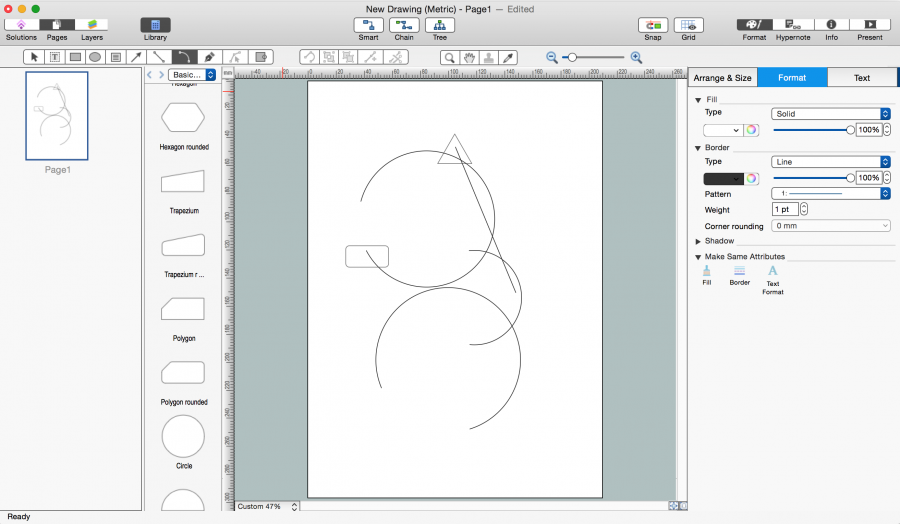Select the rectangle drawing tool

pos(75,58)
